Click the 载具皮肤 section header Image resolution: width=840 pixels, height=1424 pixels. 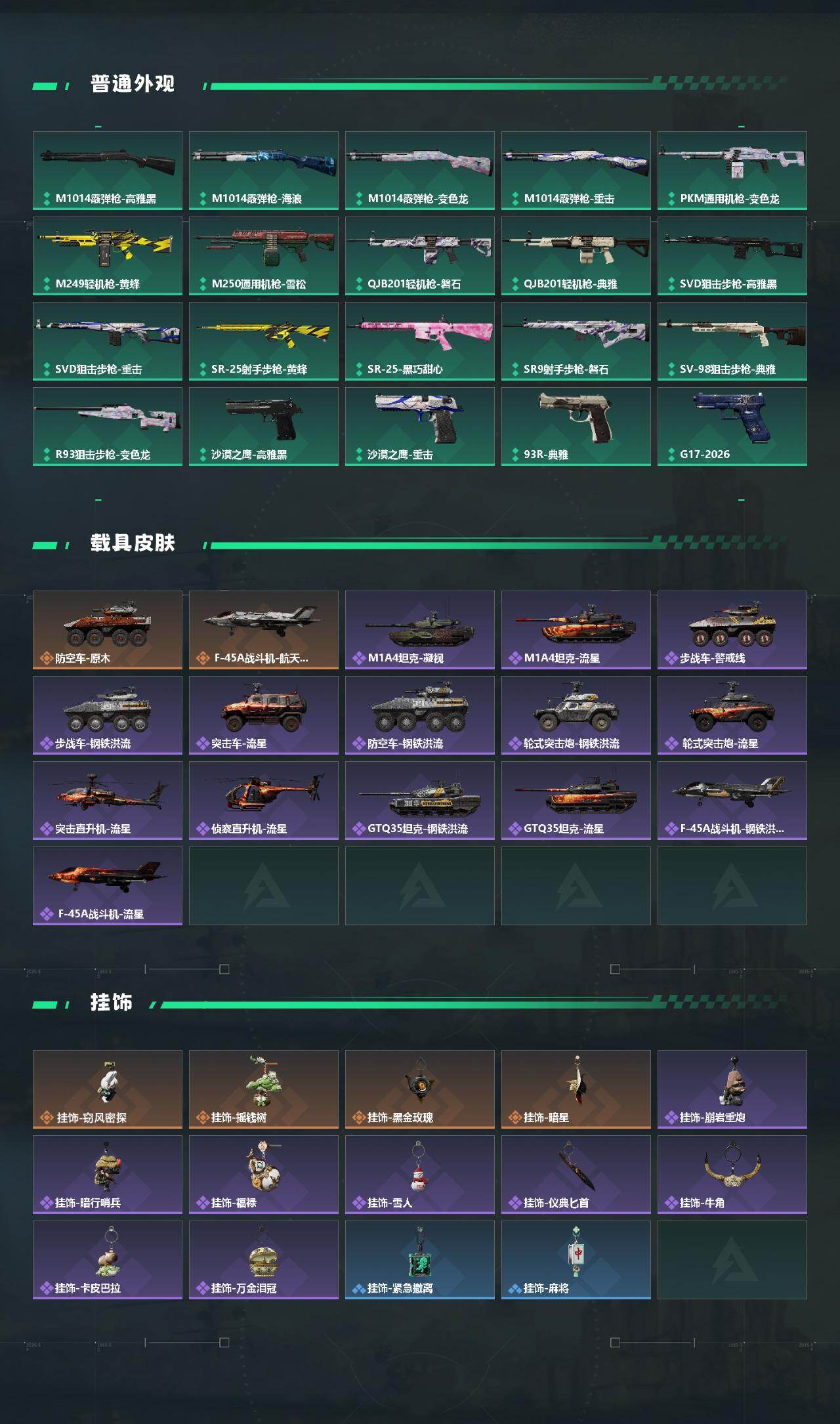pyautogui.click(x=133, y=543)
